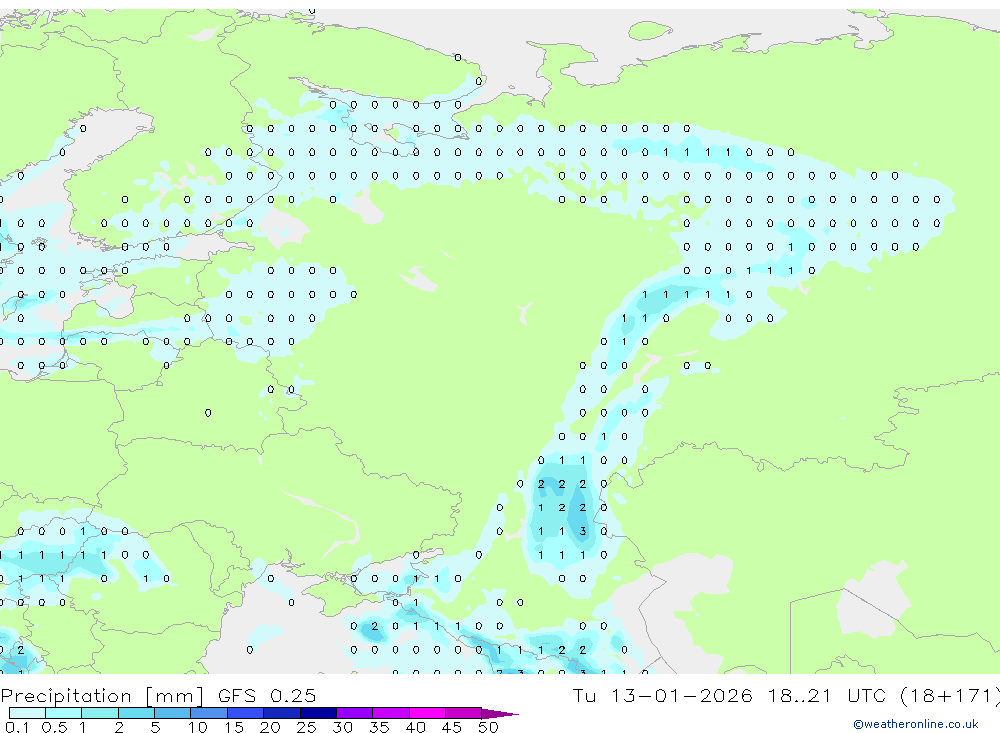The height and width of the screenshot is (733, 1000).
Task: Click the legend label "0.1"
Action: 17,727
